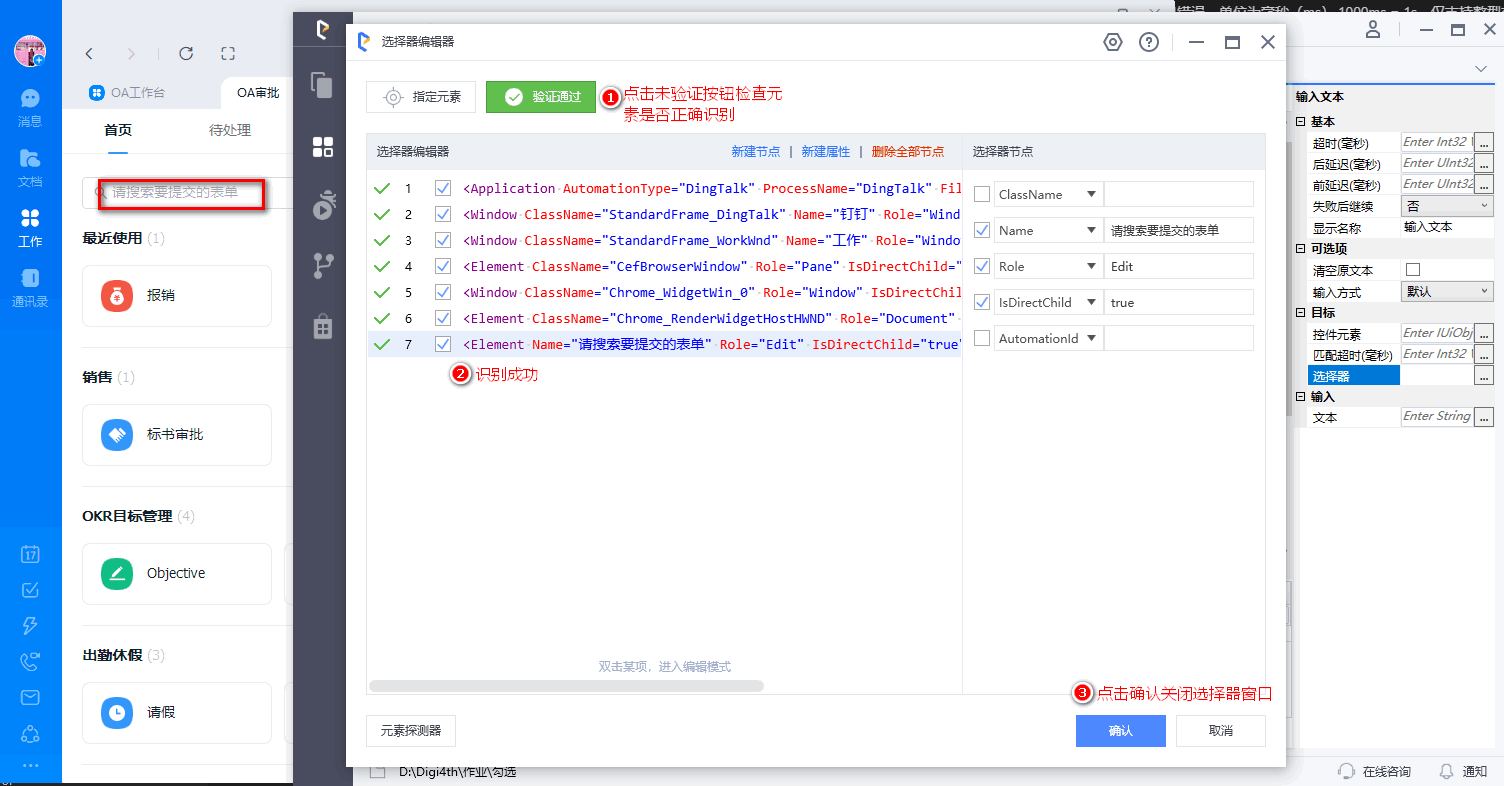
Task: Open the branch icon in dark sidebar
Action: (x=322, y=265)
